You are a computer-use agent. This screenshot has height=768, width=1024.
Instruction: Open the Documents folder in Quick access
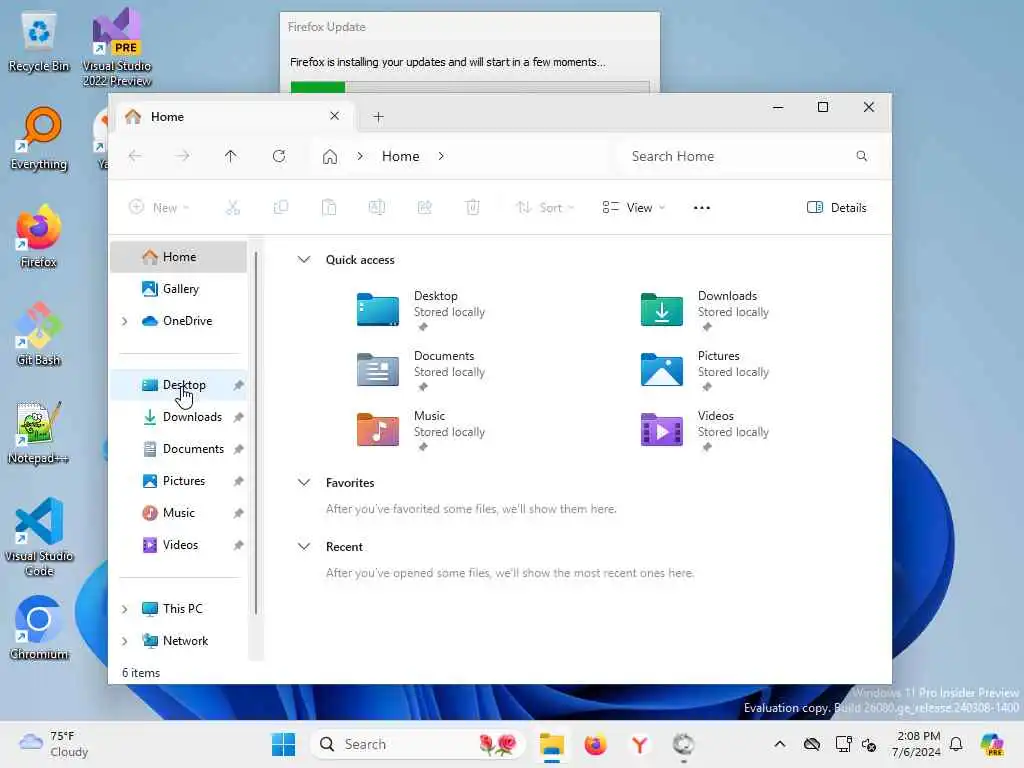coord(421,370)
